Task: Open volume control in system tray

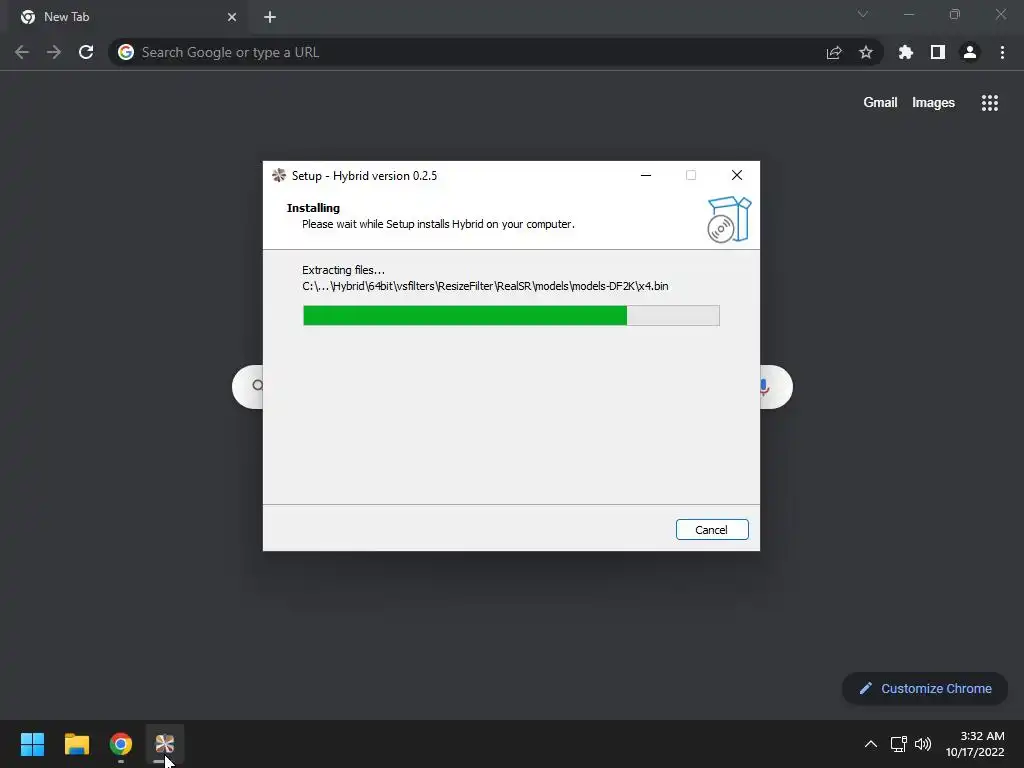Action: (x=923, y=744)
